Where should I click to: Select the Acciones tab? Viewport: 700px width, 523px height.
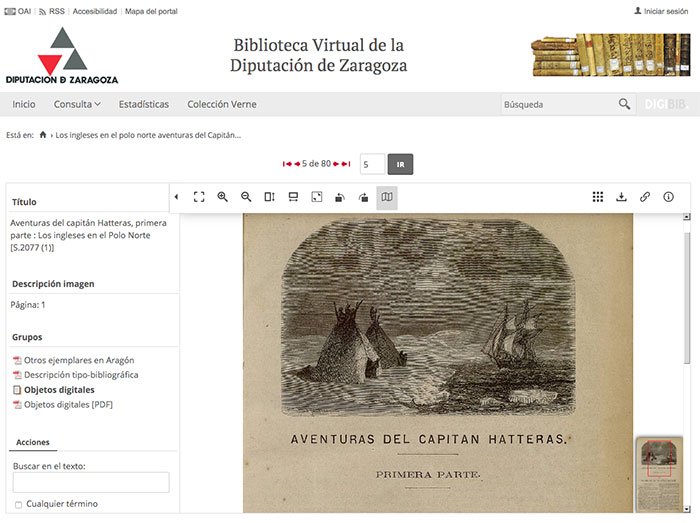(33, 442)
